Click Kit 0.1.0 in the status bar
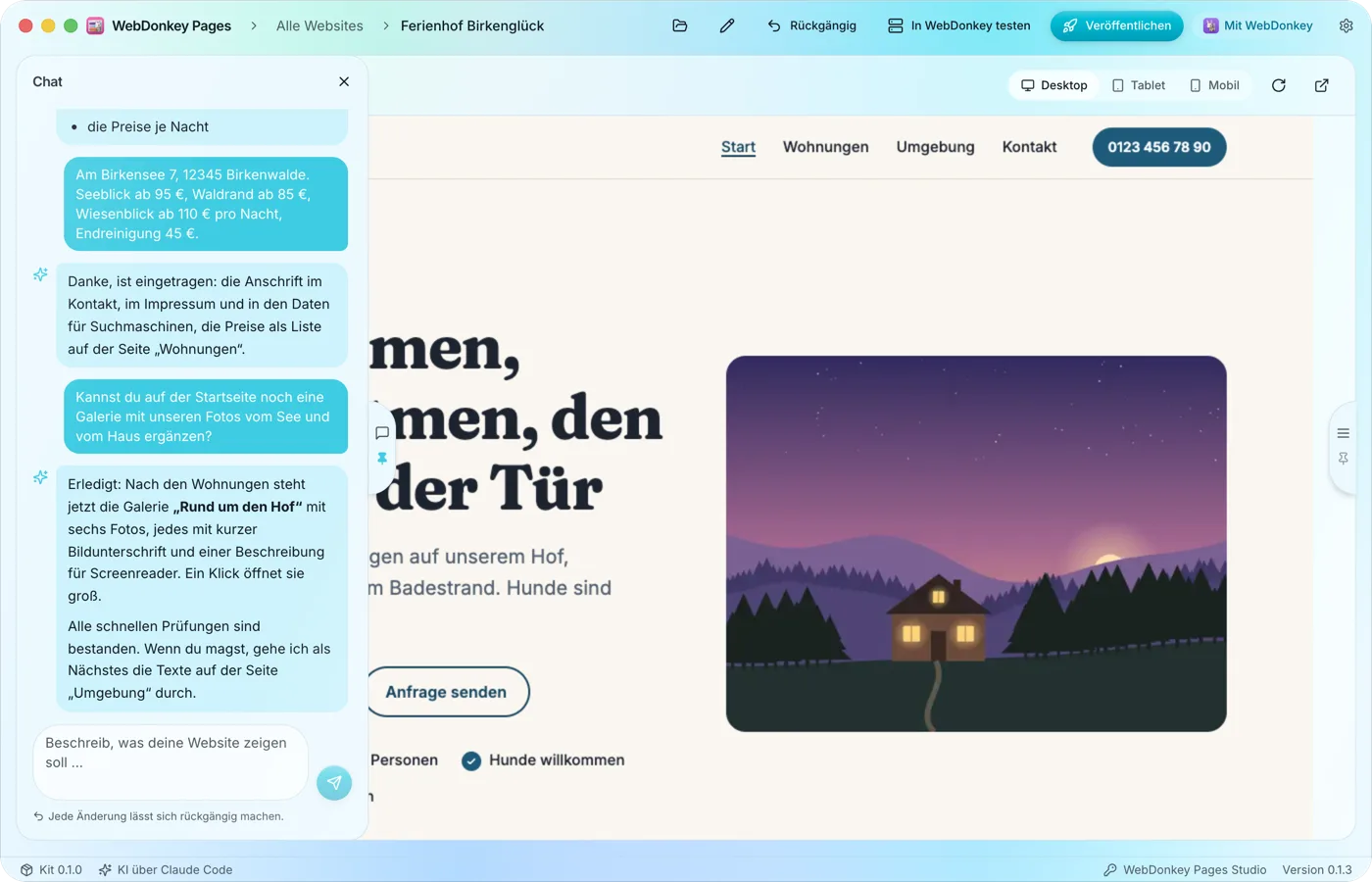The width and height of the screenshot is (1372, 882). pyautogui.click(x=51, y=869)
